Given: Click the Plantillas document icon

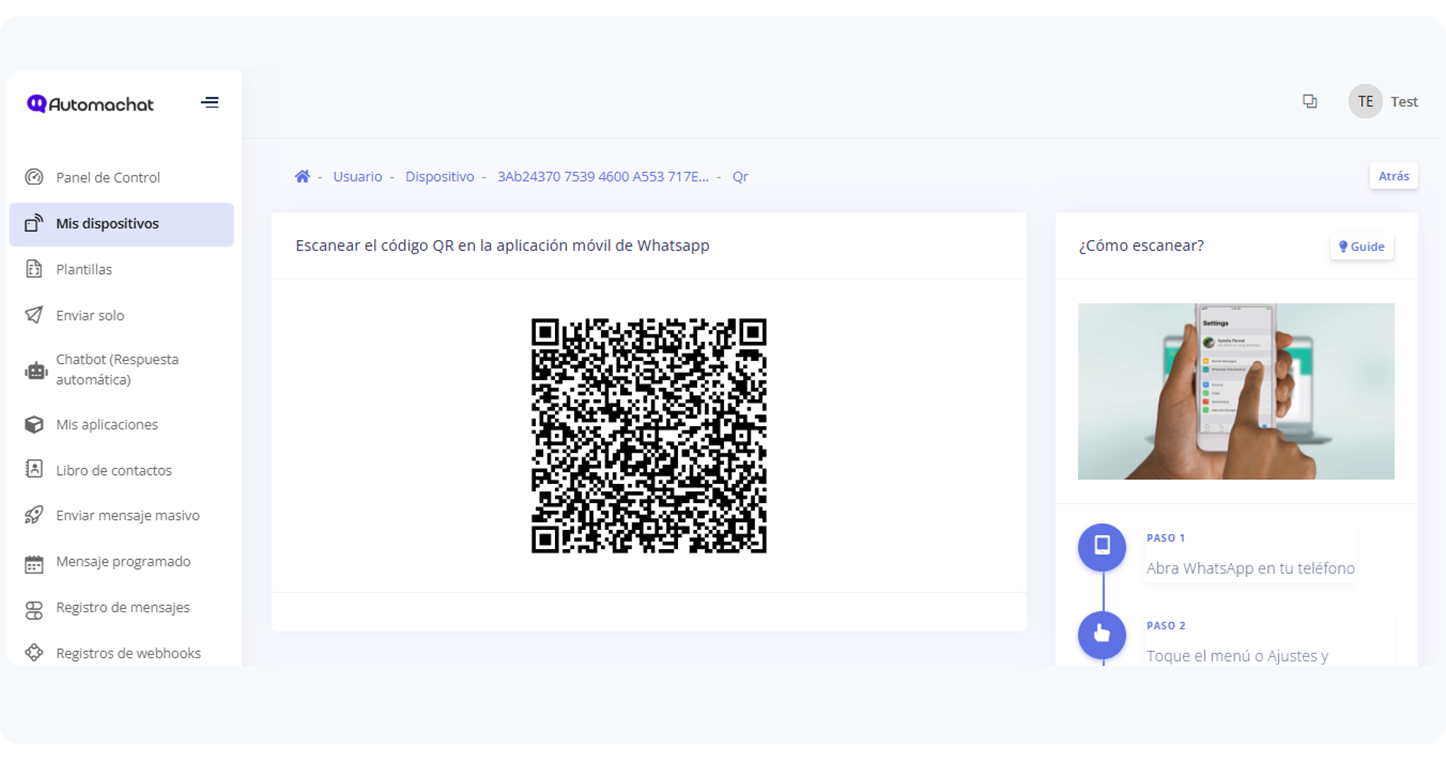Looking at the screenshot, I should point(34,269).
